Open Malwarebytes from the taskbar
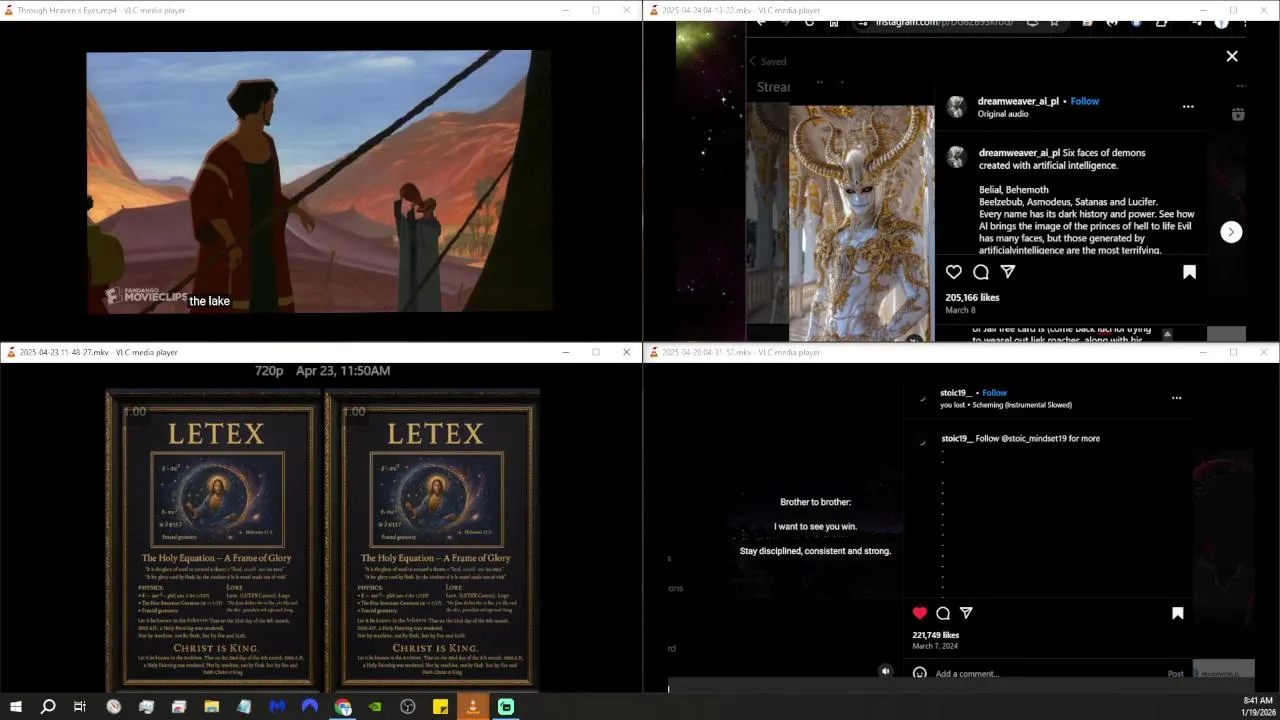 tap(277, 707)
